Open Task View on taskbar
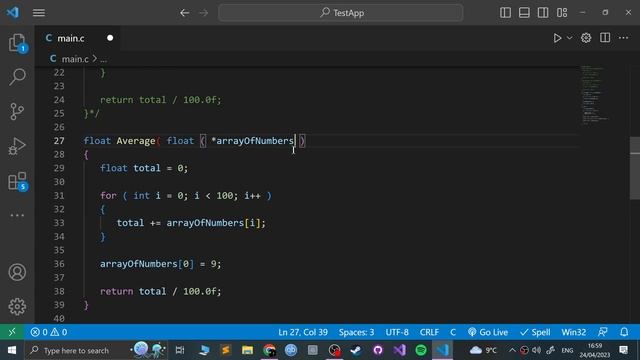This screenshot has width=640, height=360. [x=180, y=350]
